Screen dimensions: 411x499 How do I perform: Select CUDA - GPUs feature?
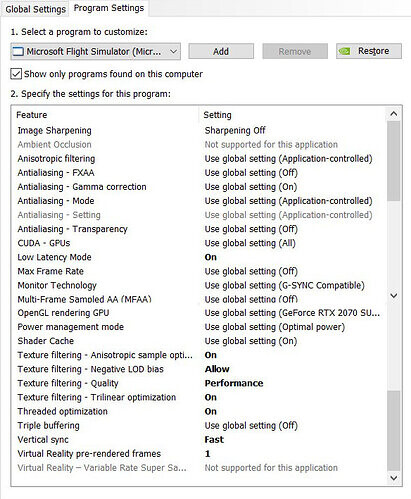(x=44, y=243)
